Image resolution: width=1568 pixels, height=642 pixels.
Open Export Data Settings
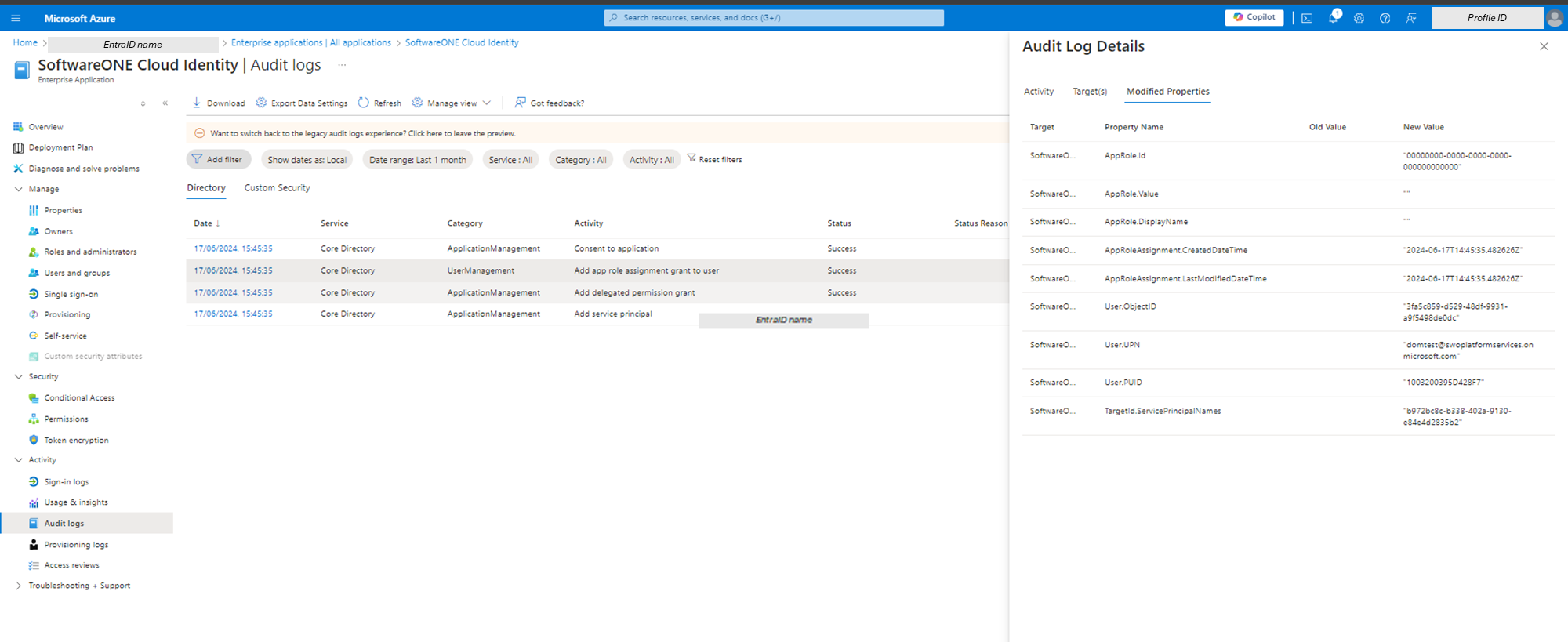tap(302, 103)
